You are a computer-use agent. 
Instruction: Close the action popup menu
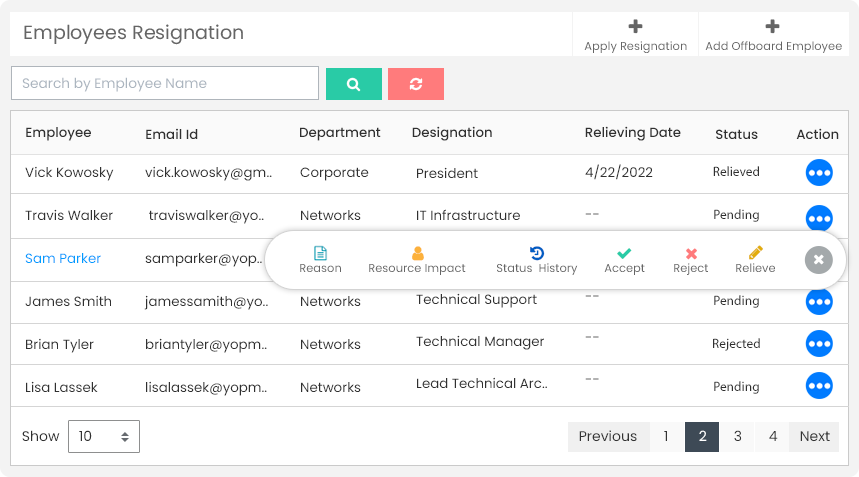818,260
